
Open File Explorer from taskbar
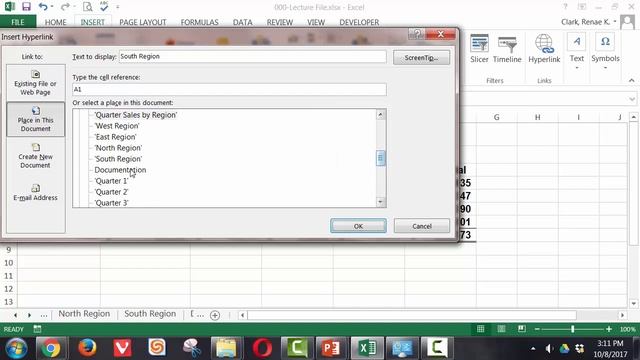tap(227, 348)
